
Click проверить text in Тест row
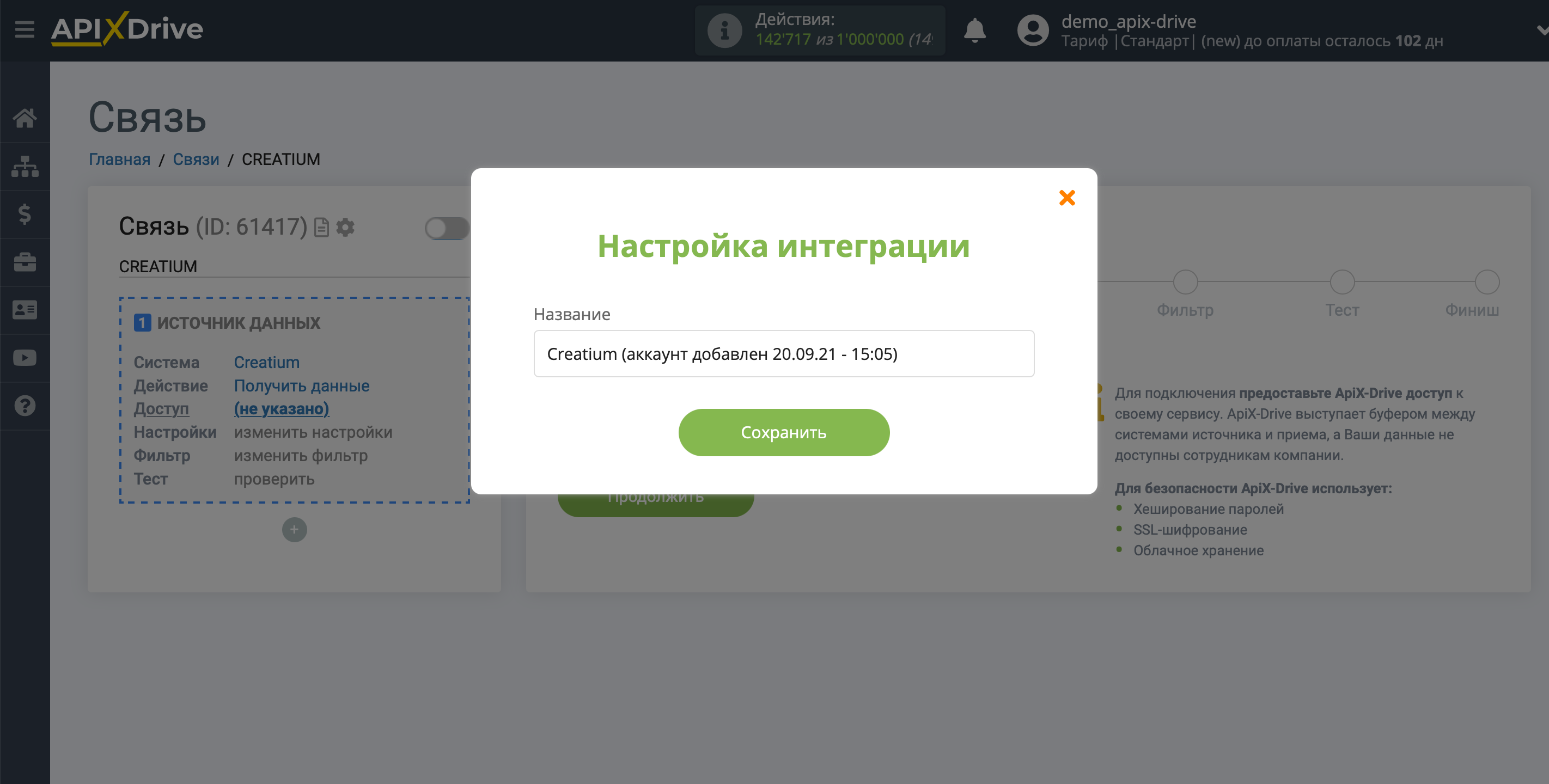click(x=274, y=479)
